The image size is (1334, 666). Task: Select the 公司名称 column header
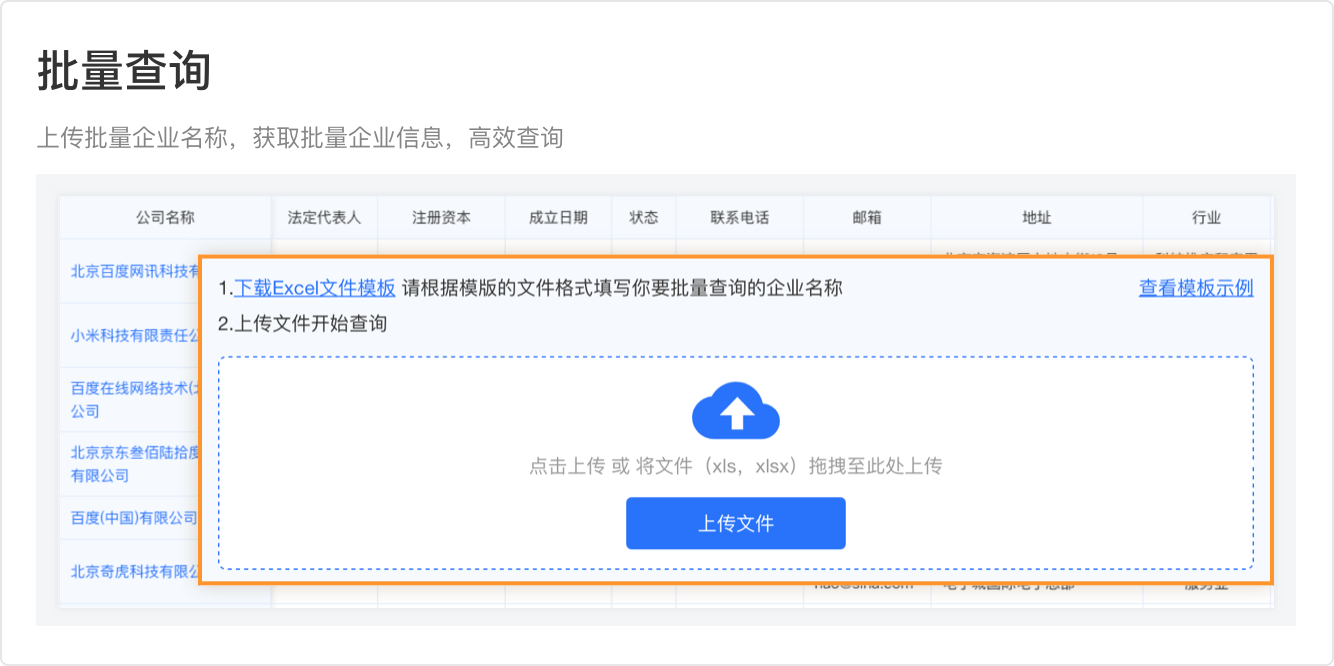165,217
